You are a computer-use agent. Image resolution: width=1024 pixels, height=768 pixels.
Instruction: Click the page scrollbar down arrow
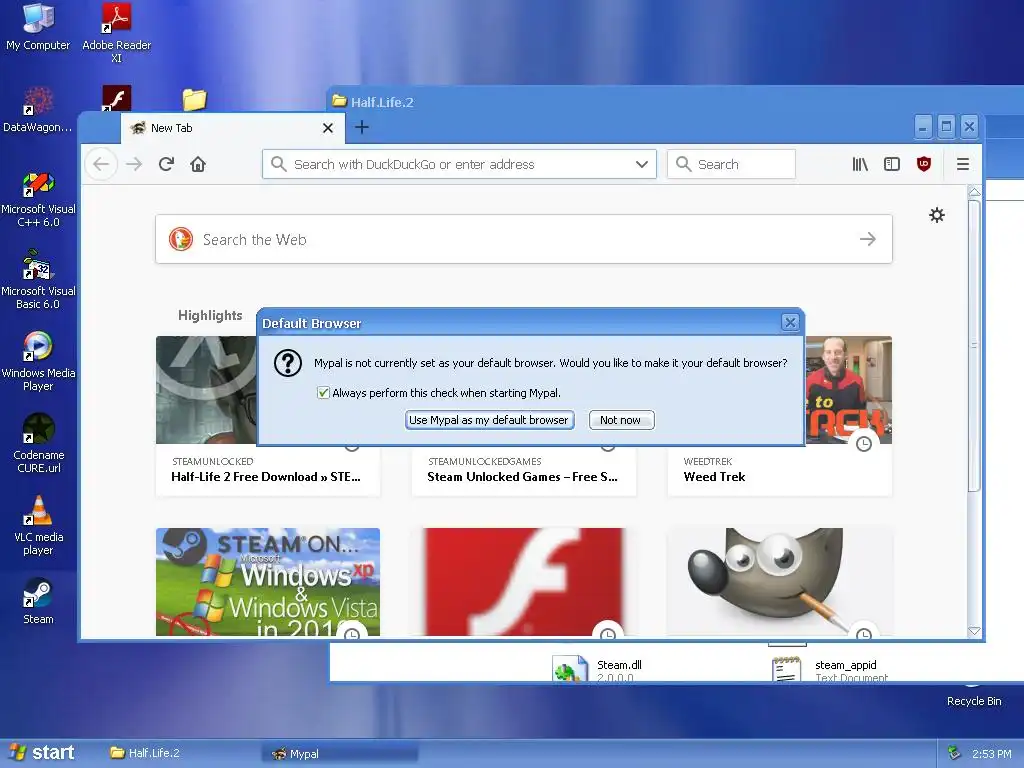(x=974, y=631)
